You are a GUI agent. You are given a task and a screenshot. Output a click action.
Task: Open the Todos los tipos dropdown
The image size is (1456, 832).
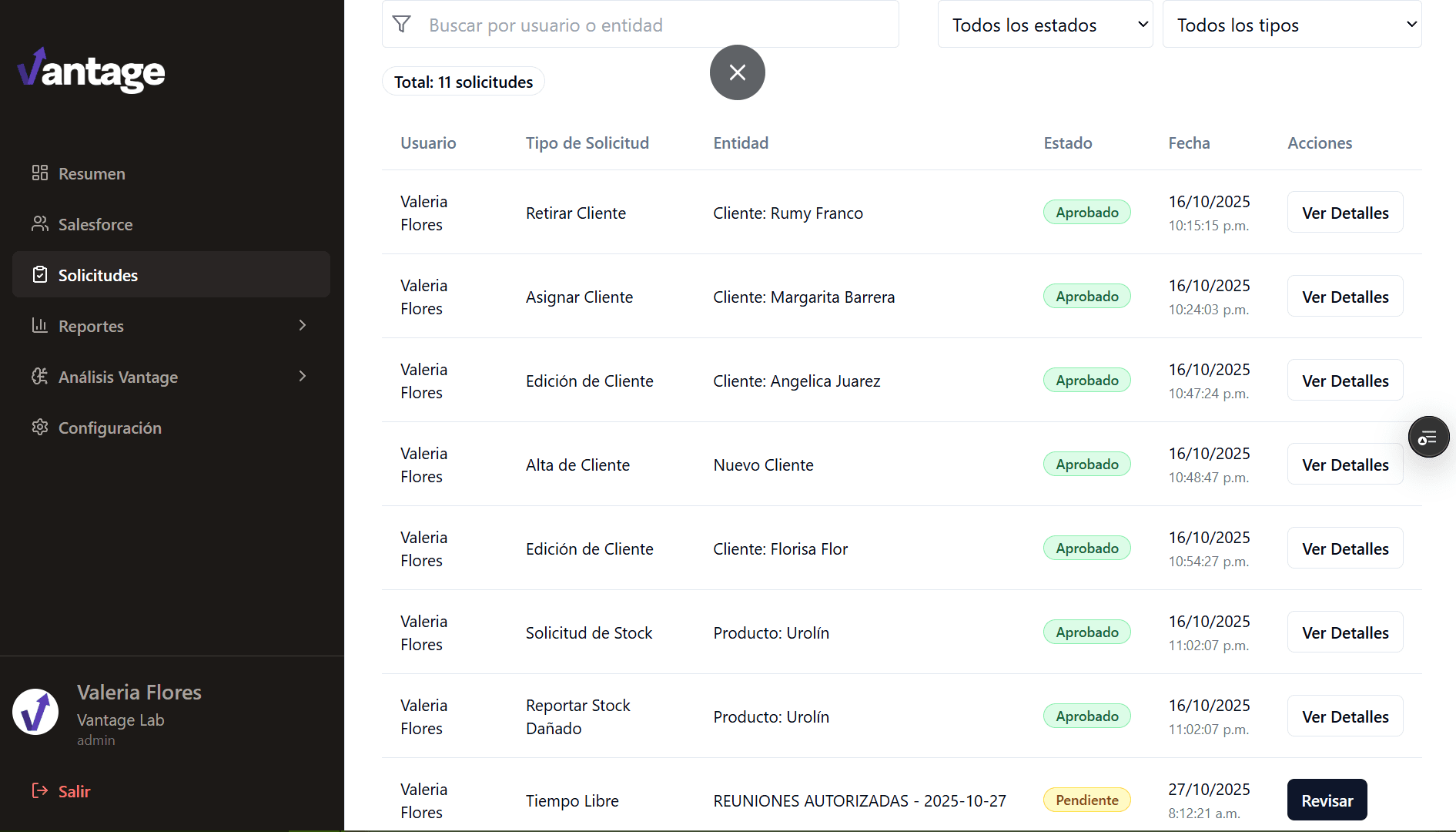click(1292, 24)
